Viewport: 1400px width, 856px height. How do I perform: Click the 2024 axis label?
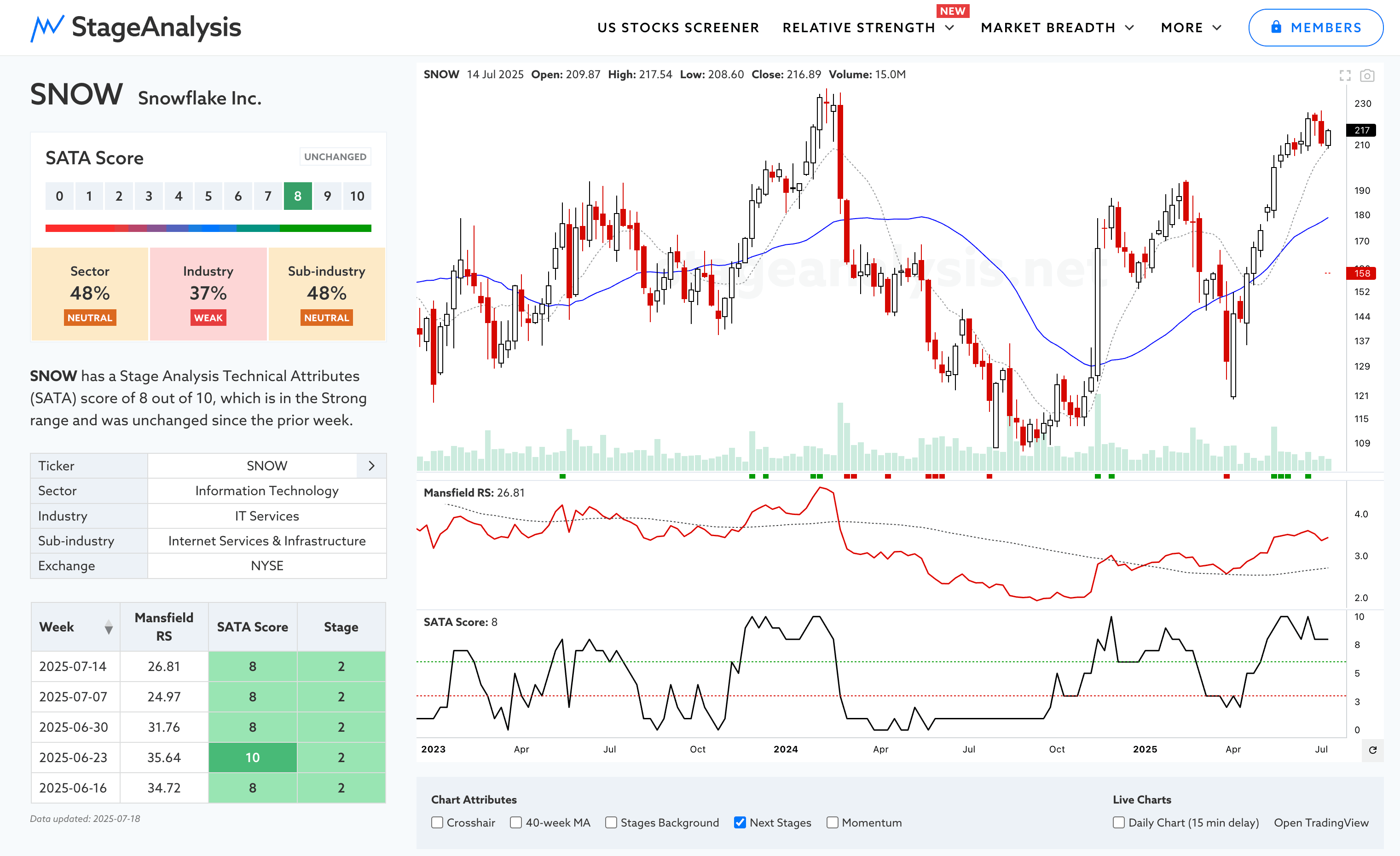[785, 749]
